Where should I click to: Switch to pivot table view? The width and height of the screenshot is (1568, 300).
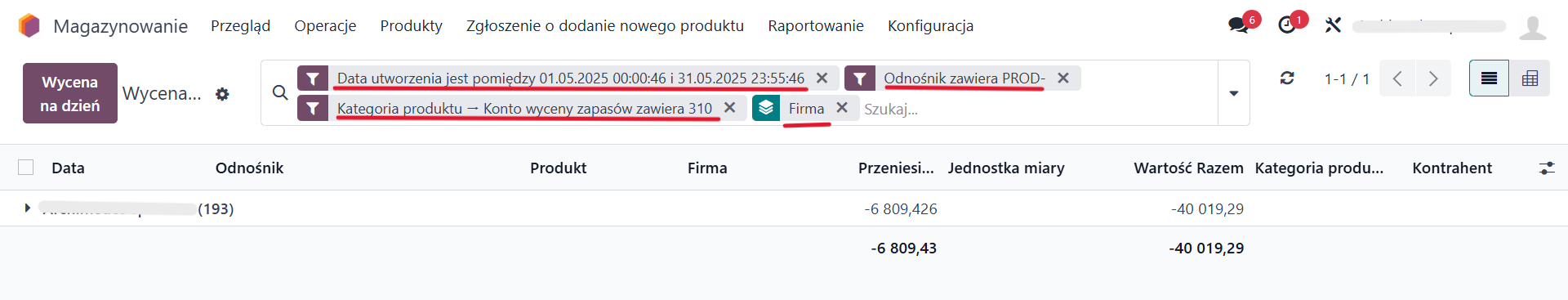coord(1530,78)
